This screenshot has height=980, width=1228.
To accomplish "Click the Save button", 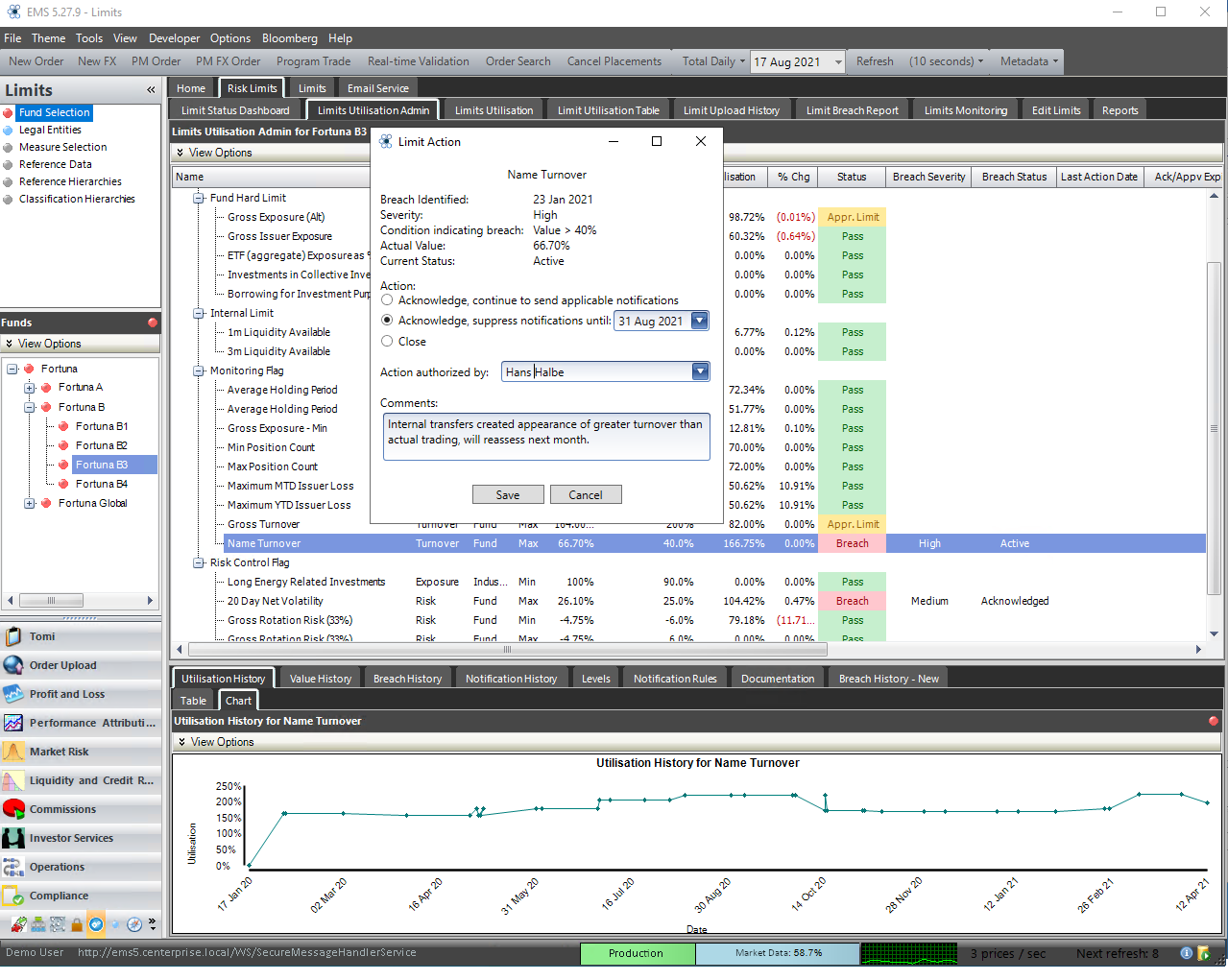I will click(x=508, y=495).
